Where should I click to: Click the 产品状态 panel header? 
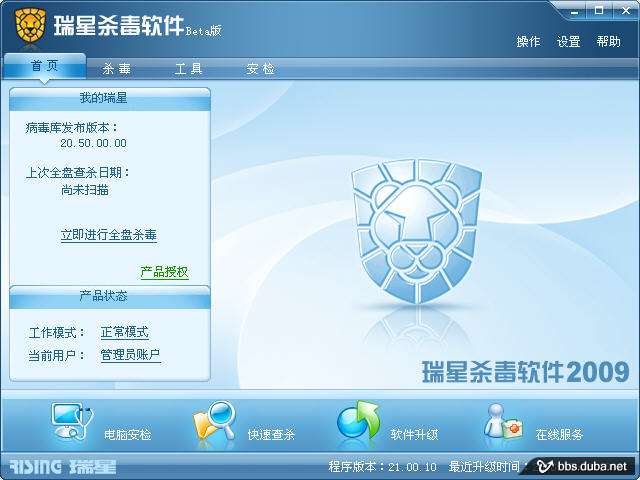pyautogui.click(x=110, y=296)
